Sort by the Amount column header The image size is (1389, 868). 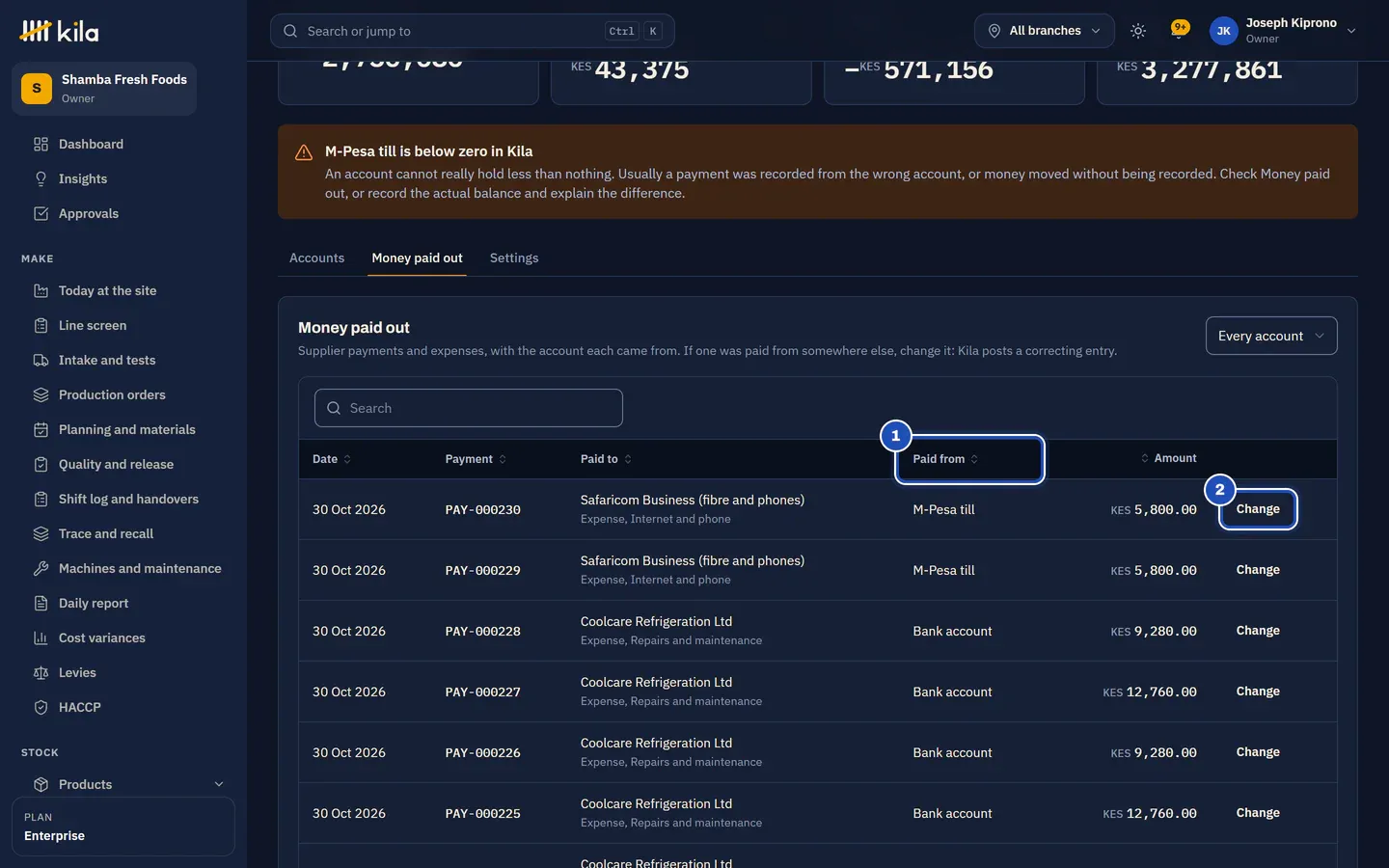click(x=1168, y=458)
